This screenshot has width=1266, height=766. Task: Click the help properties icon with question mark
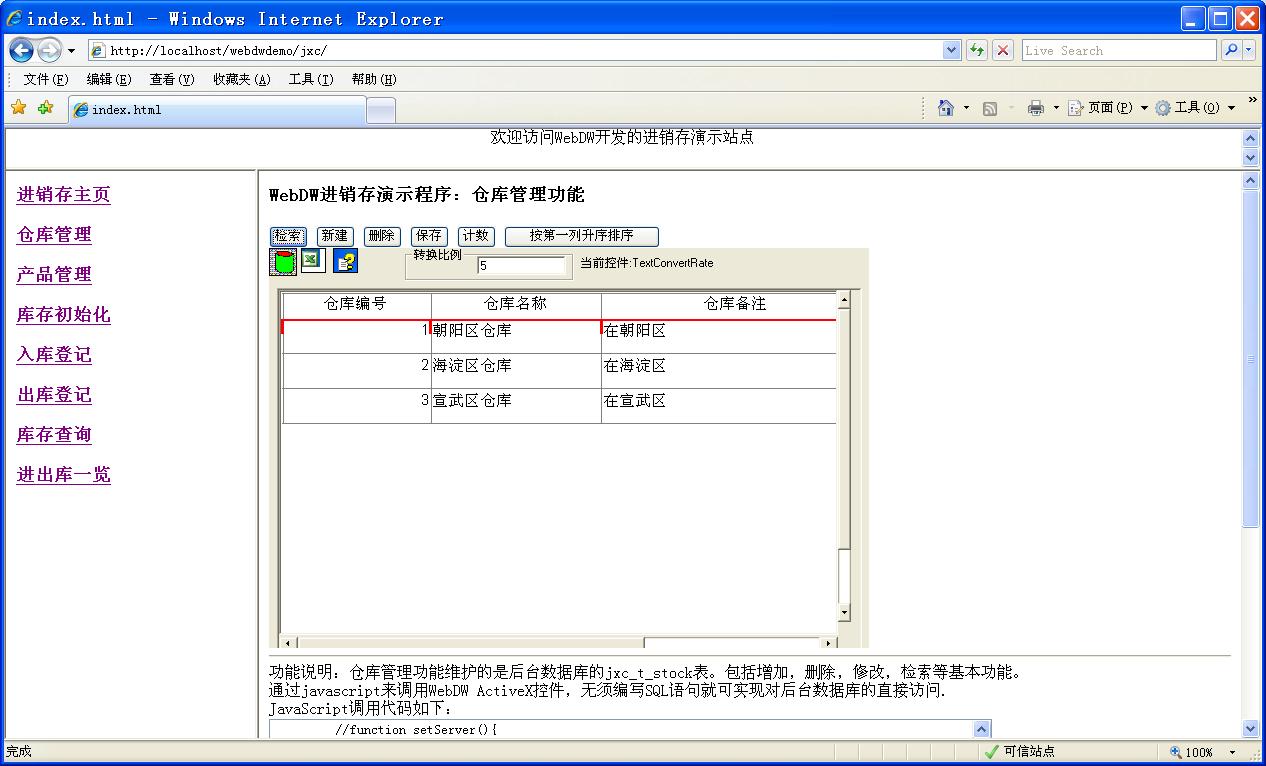[345, 261]
